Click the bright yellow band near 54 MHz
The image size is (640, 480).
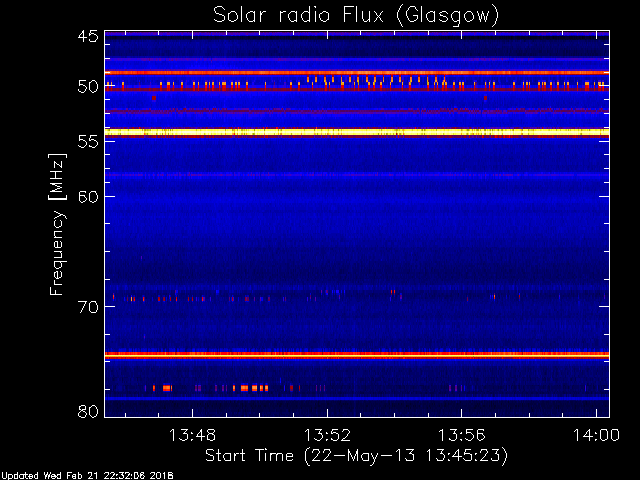click(357, 132)
